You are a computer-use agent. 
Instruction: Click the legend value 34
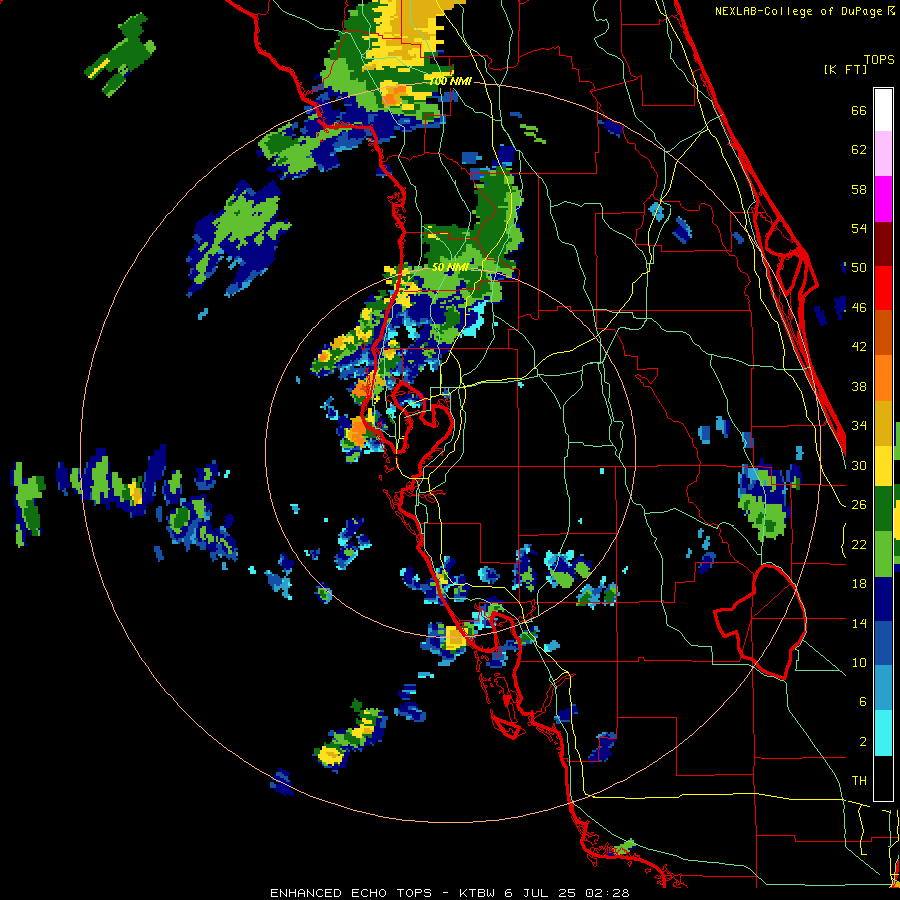[859, 426]
